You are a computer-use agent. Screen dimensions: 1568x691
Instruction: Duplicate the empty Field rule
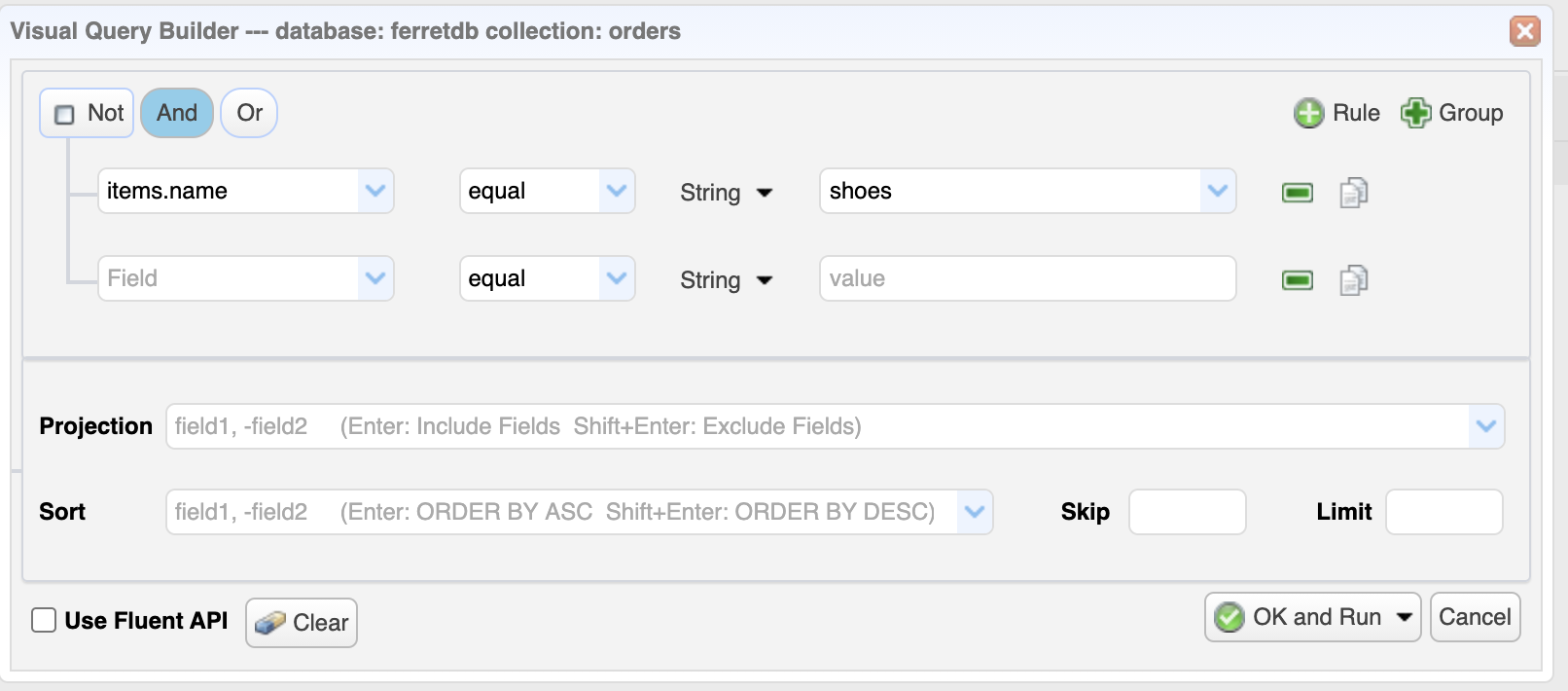[x=1354, y=279]
